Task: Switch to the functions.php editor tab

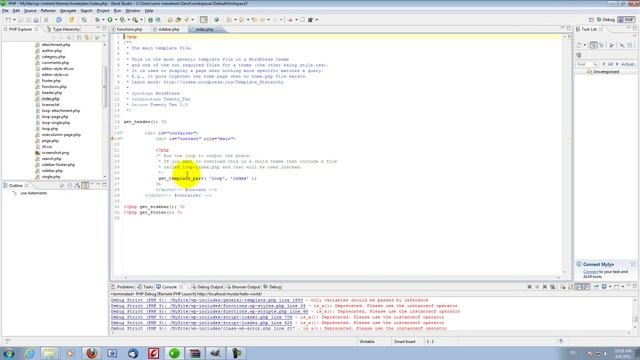Action: click(x=129, y=29)
